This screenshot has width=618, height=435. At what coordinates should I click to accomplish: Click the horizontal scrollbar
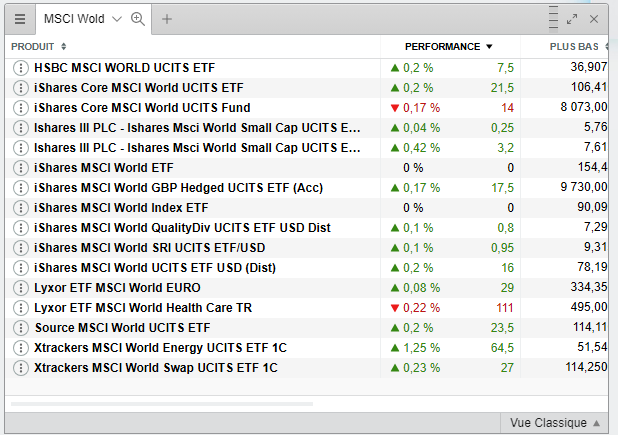click(162, 404)
